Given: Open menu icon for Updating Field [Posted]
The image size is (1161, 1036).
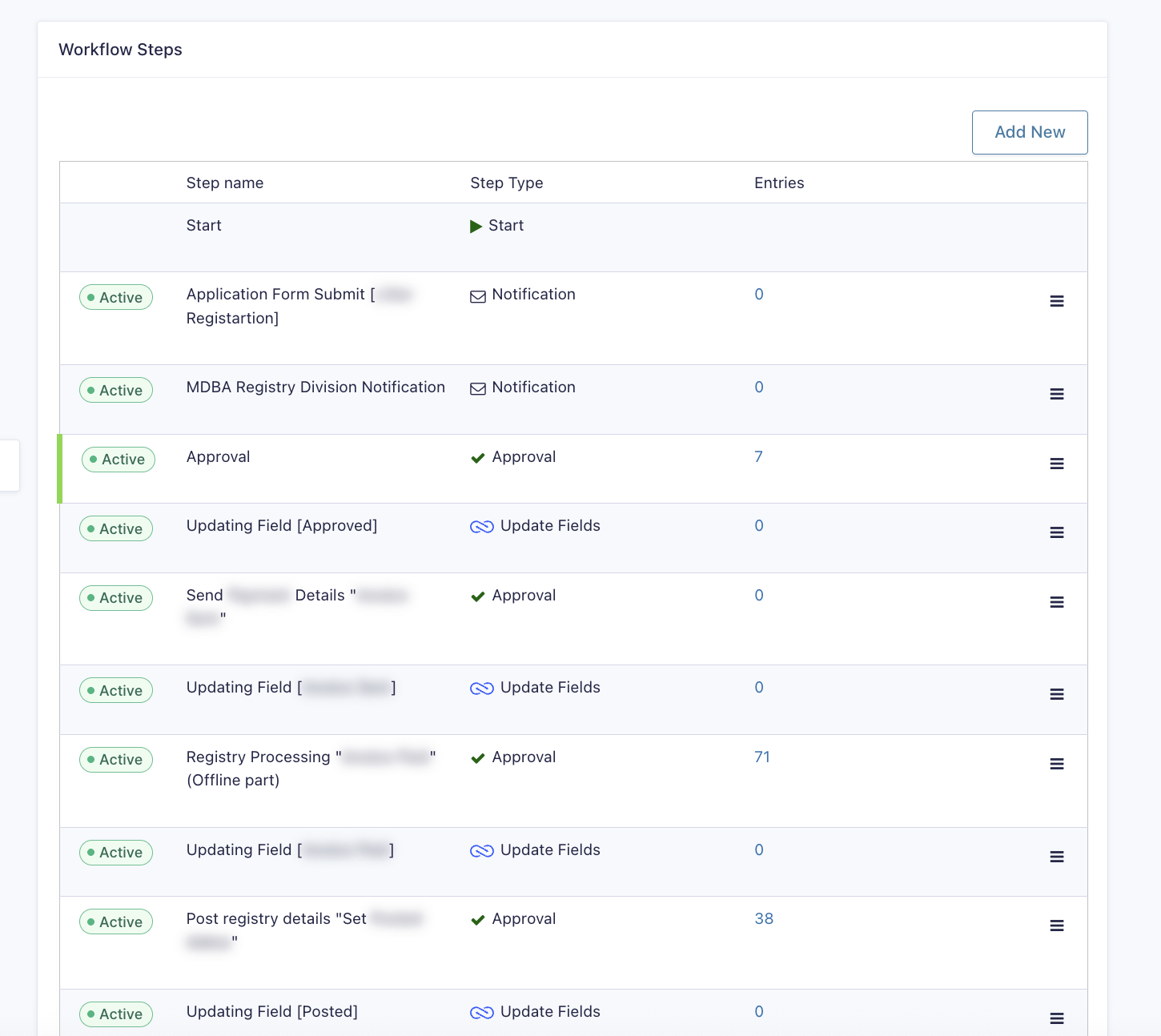Looking at the screenshot, I should tap(1056, 1018).
